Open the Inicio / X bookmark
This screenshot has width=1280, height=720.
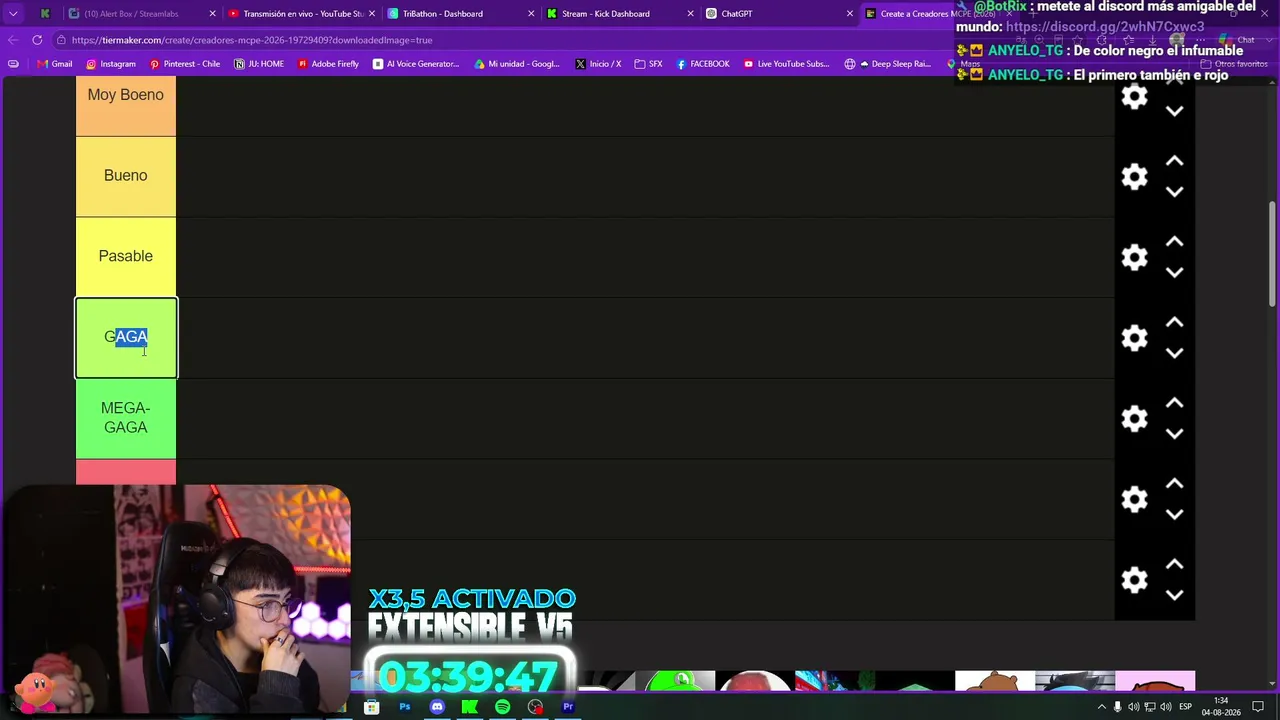pyautogui.click(x=598, y=64)
